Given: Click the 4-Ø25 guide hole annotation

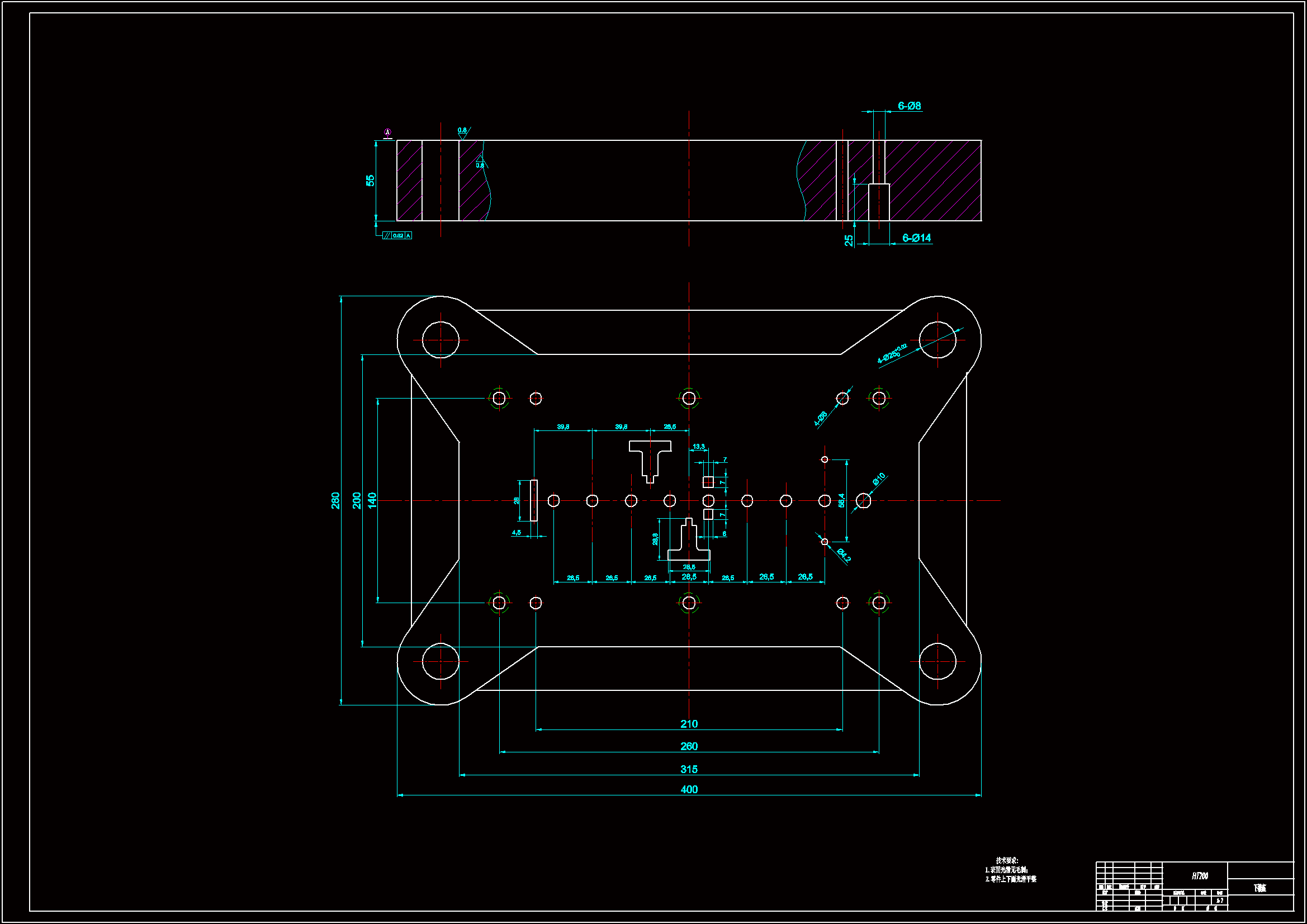Looking at the screenshot, I should (x=892, y=353).
